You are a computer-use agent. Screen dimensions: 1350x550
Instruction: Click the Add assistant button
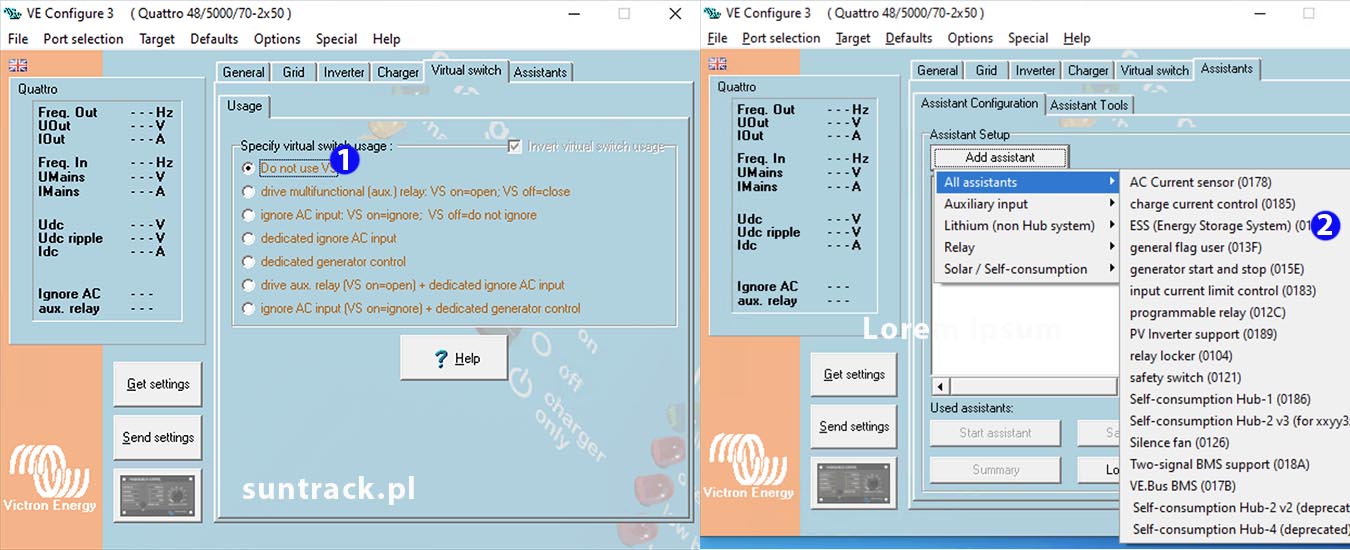[1000, 157]
